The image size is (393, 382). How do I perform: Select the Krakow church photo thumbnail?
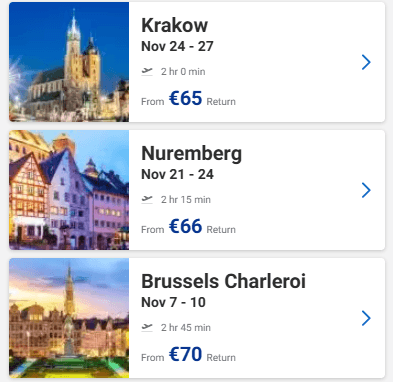(x=69, y=62)
